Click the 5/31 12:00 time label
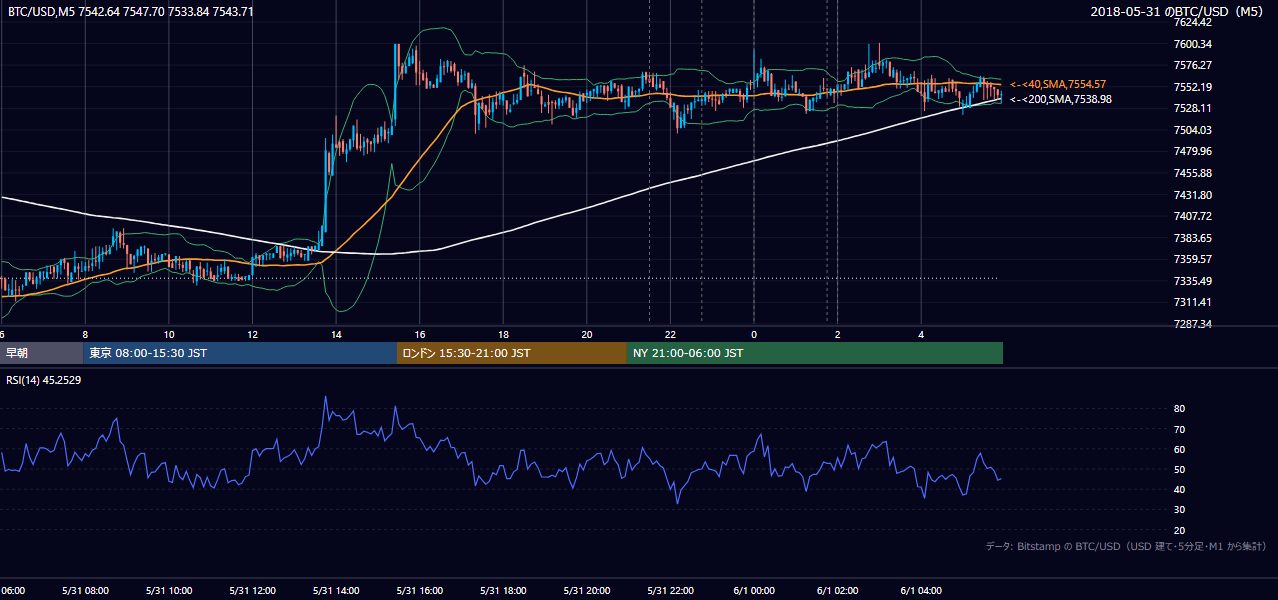The width and height of the screenshot is (1278, 600). (x=252, y=591)
